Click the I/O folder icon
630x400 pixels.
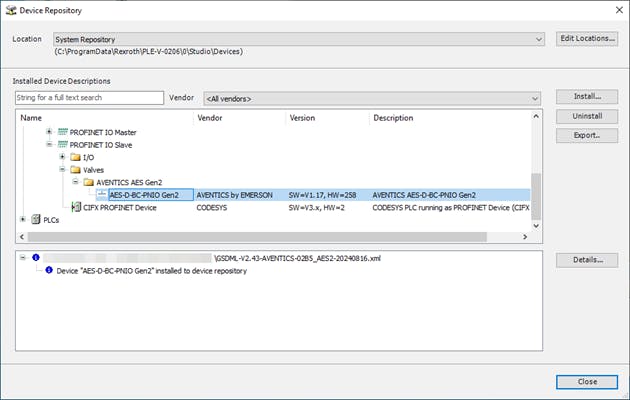click(75, 157)
